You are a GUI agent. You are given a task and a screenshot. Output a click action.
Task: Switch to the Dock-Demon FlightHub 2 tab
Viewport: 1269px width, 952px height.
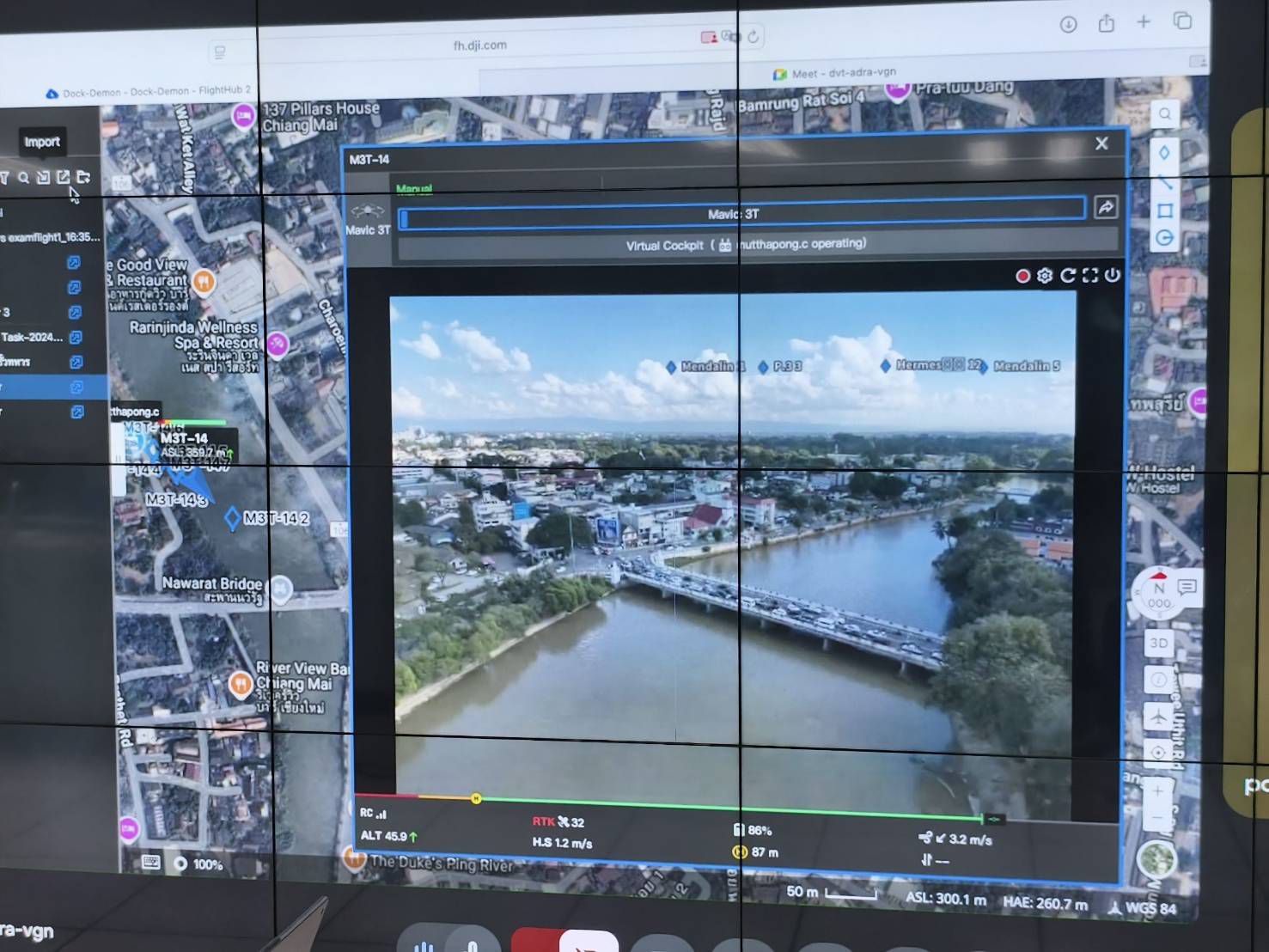point(155,91)
